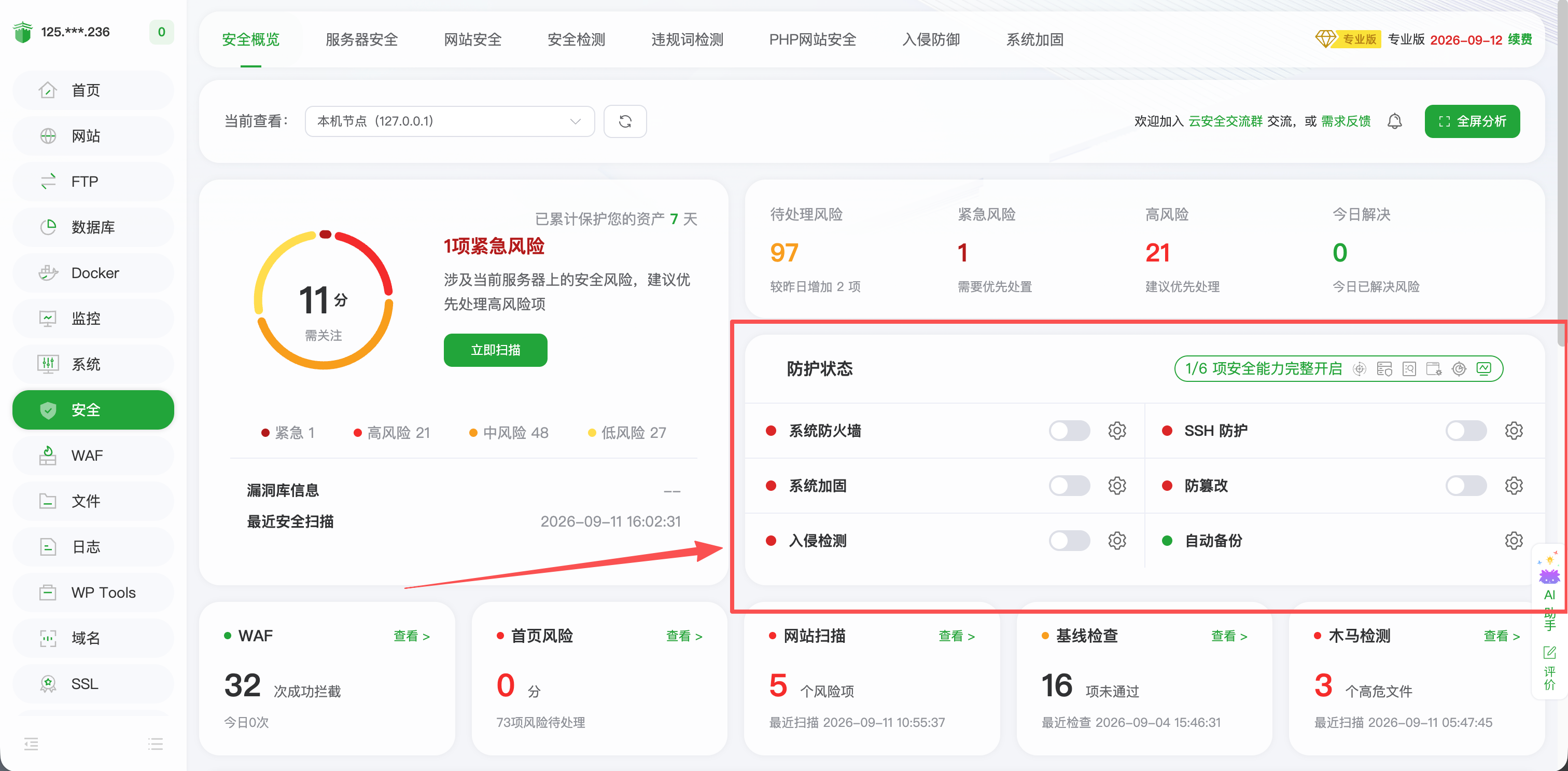
Task: Open the 违规词检测 tab
Action: coord(687,39)
